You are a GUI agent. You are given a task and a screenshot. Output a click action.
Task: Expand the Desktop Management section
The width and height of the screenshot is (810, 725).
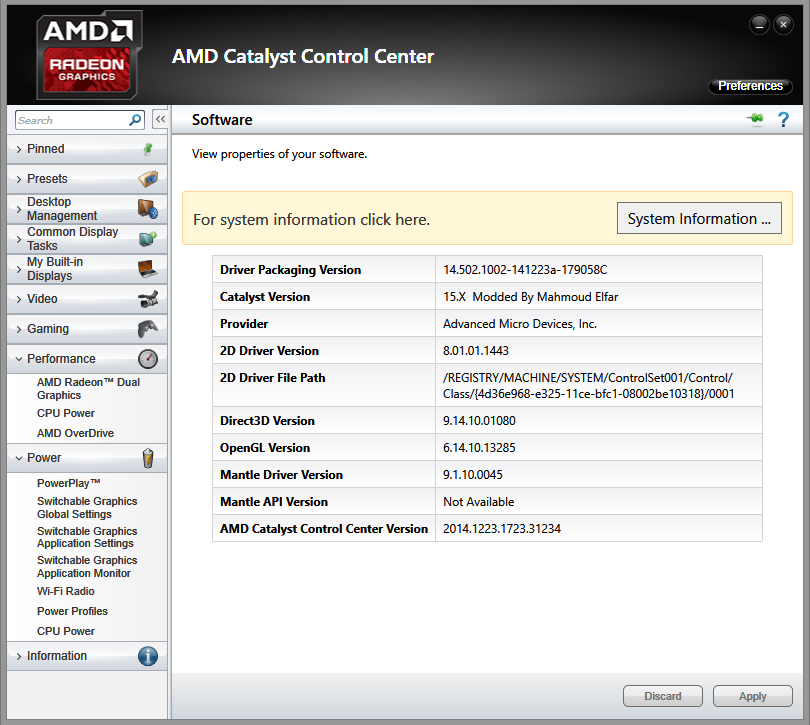point(87,209)
